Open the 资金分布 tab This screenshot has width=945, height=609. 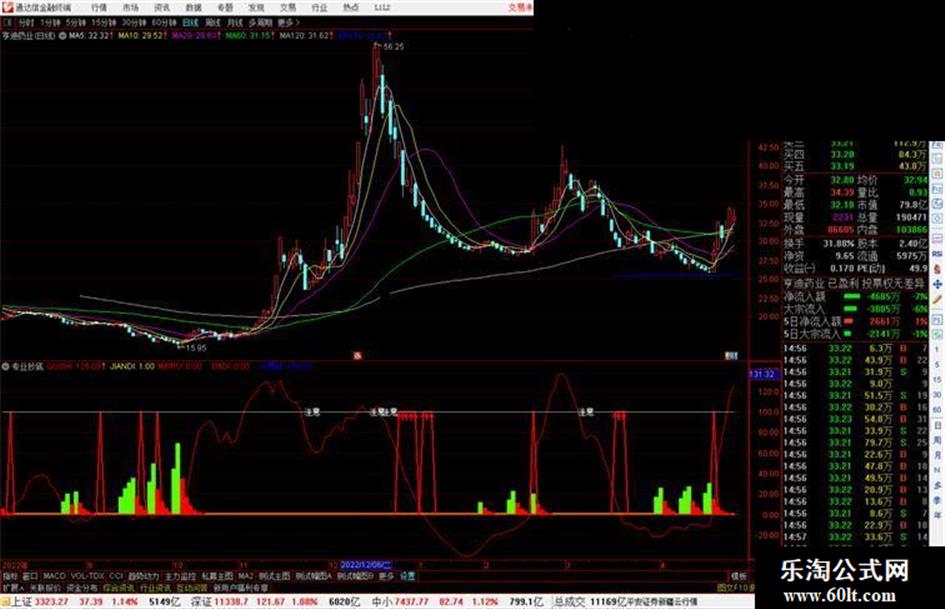click(82, 587)
